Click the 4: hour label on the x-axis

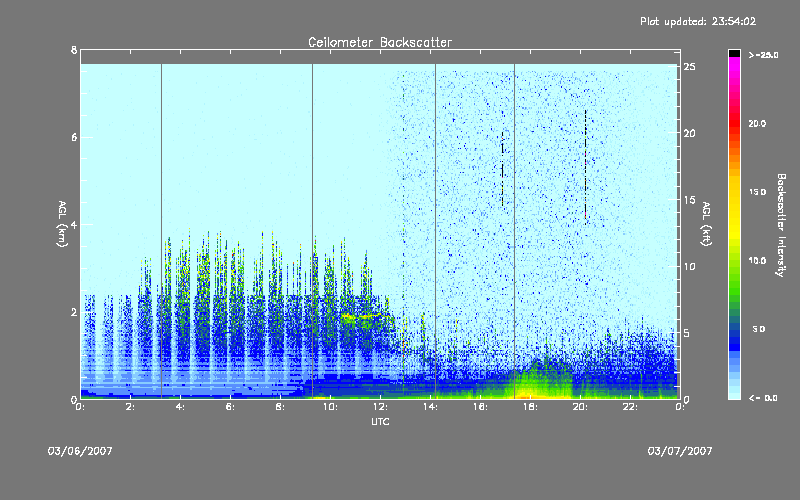[x=181, y=407]
